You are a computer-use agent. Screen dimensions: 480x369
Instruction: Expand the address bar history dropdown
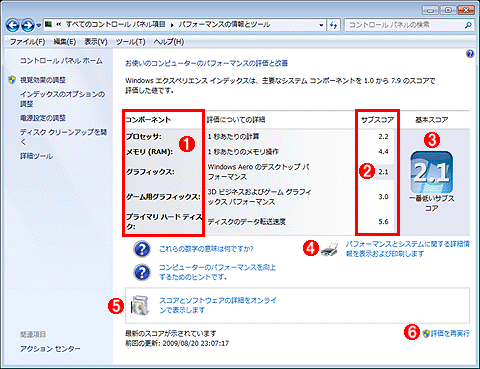[321, 25]
